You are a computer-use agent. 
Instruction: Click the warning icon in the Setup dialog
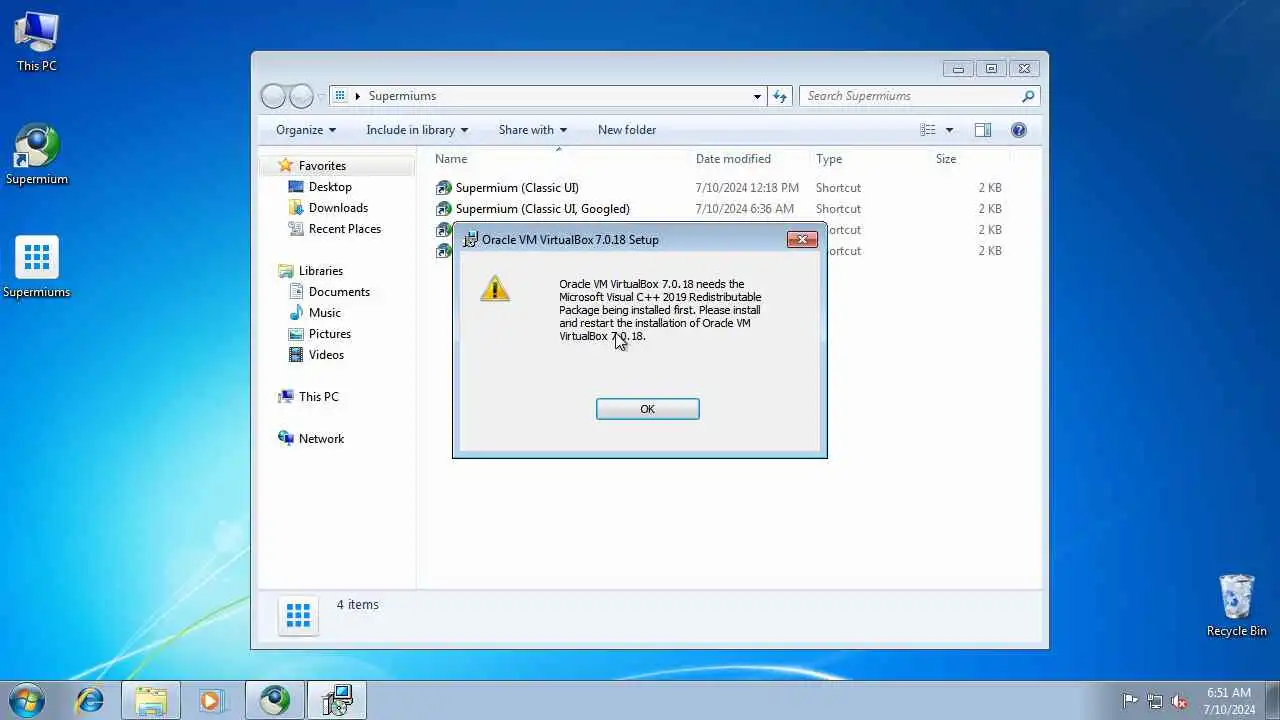pos(495,289)
